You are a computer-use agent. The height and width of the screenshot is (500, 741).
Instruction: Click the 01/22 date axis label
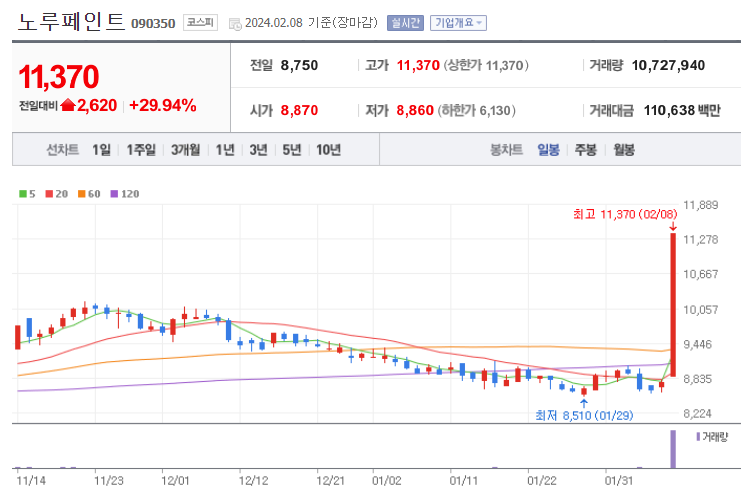(542, 481)
